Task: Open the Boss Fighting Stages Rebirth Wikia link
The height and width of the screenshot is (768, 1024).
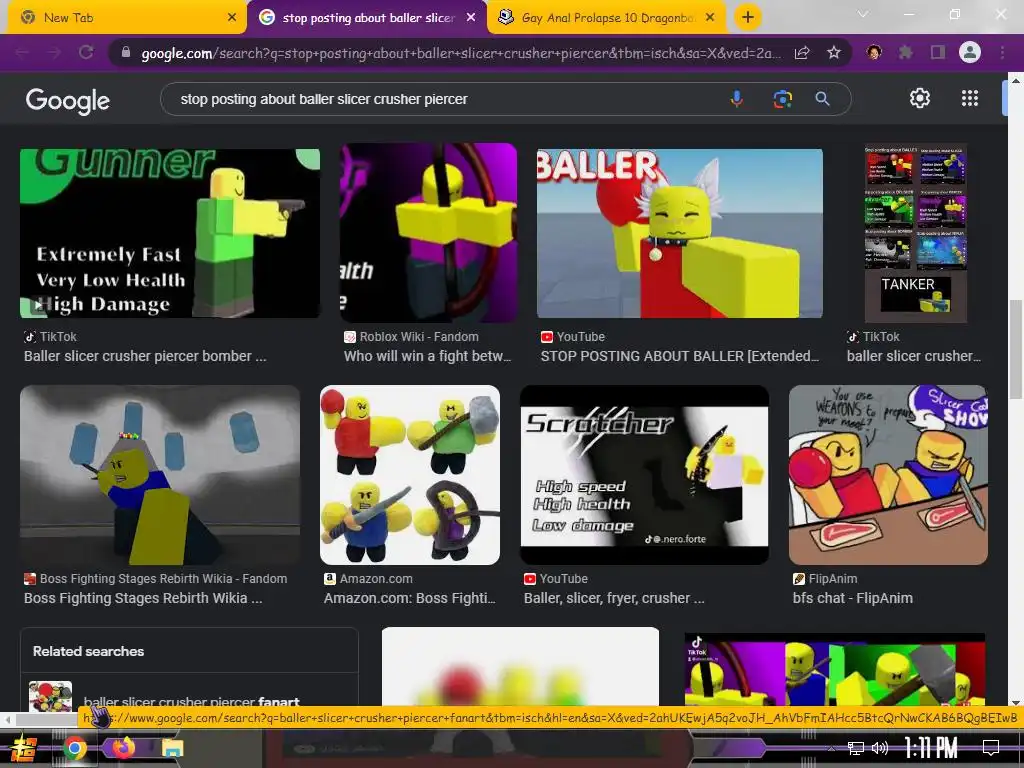Action: (x=143, y=598)
